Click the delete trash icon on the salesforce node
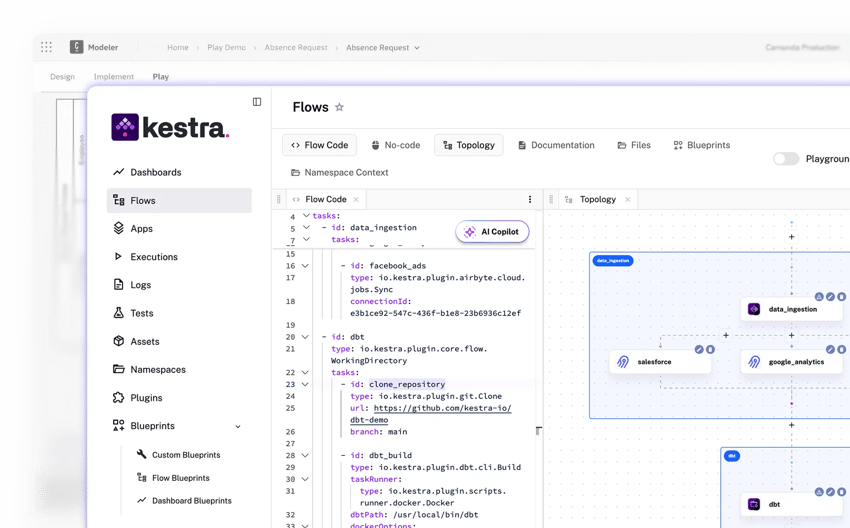The height and width of the screenshot is (528, 850). click(710, 349)
